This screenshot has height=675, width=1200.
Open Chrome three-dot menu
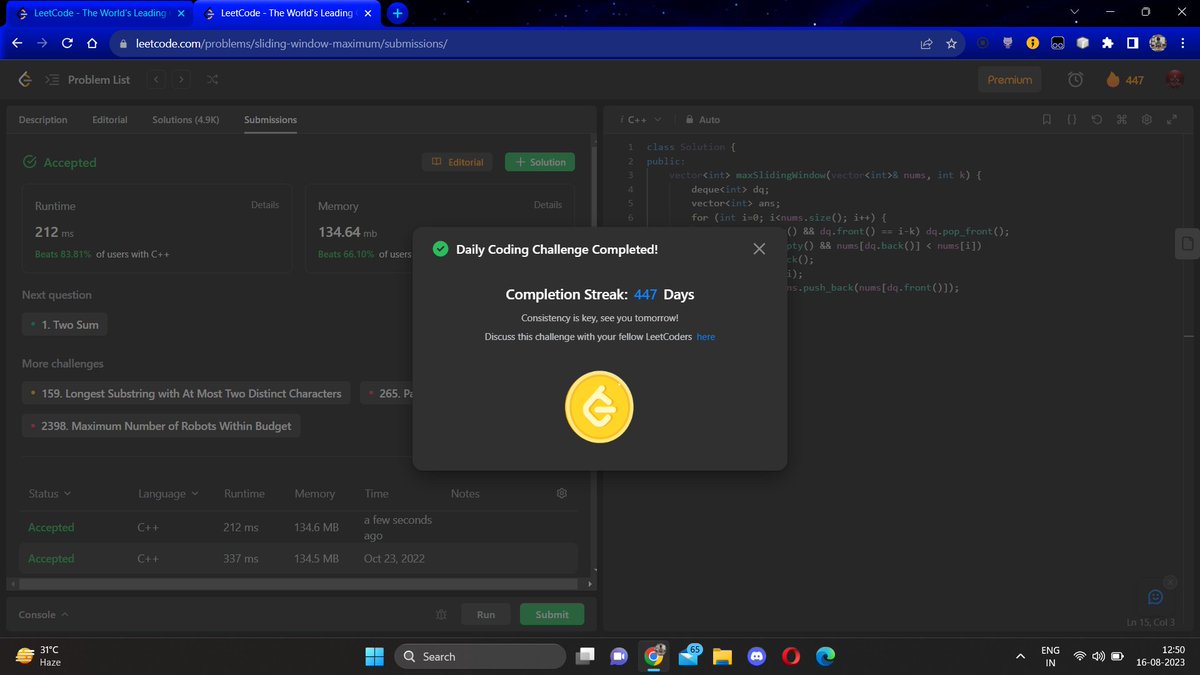click(1181, 44)
